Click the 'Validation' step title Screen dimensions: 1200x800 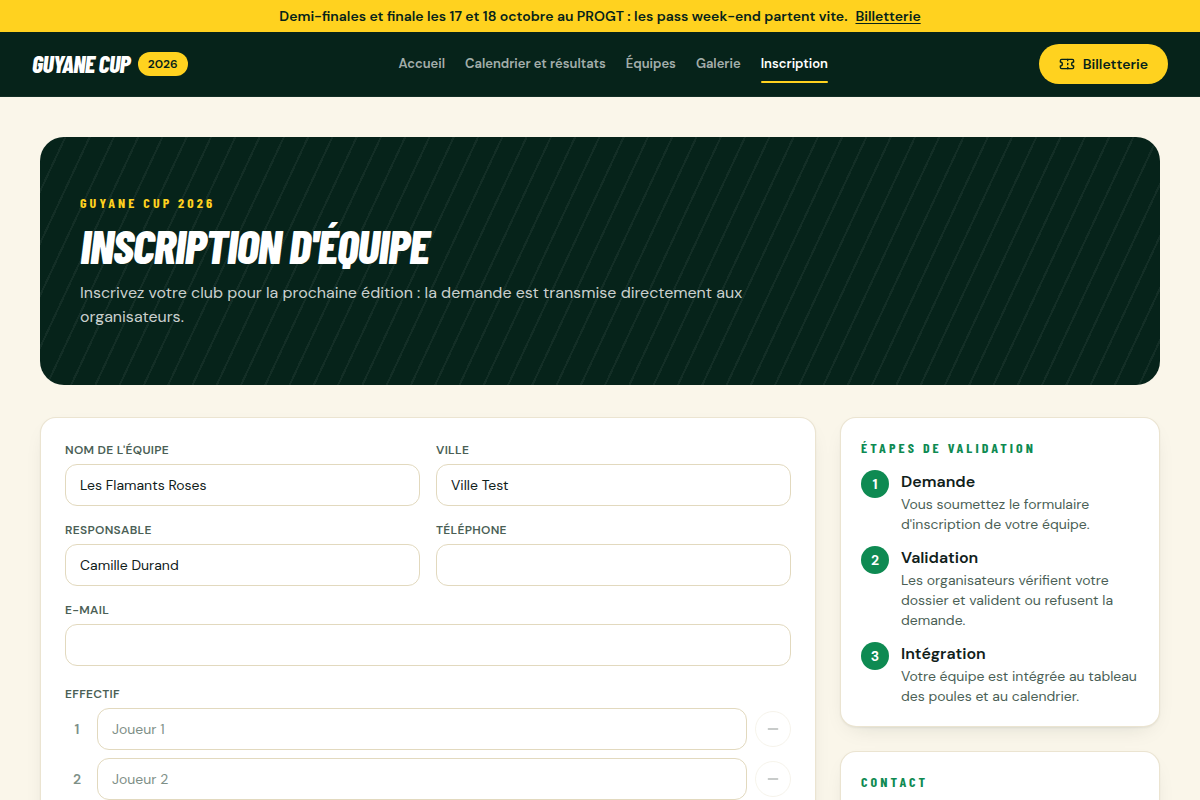tap(939, 557)
